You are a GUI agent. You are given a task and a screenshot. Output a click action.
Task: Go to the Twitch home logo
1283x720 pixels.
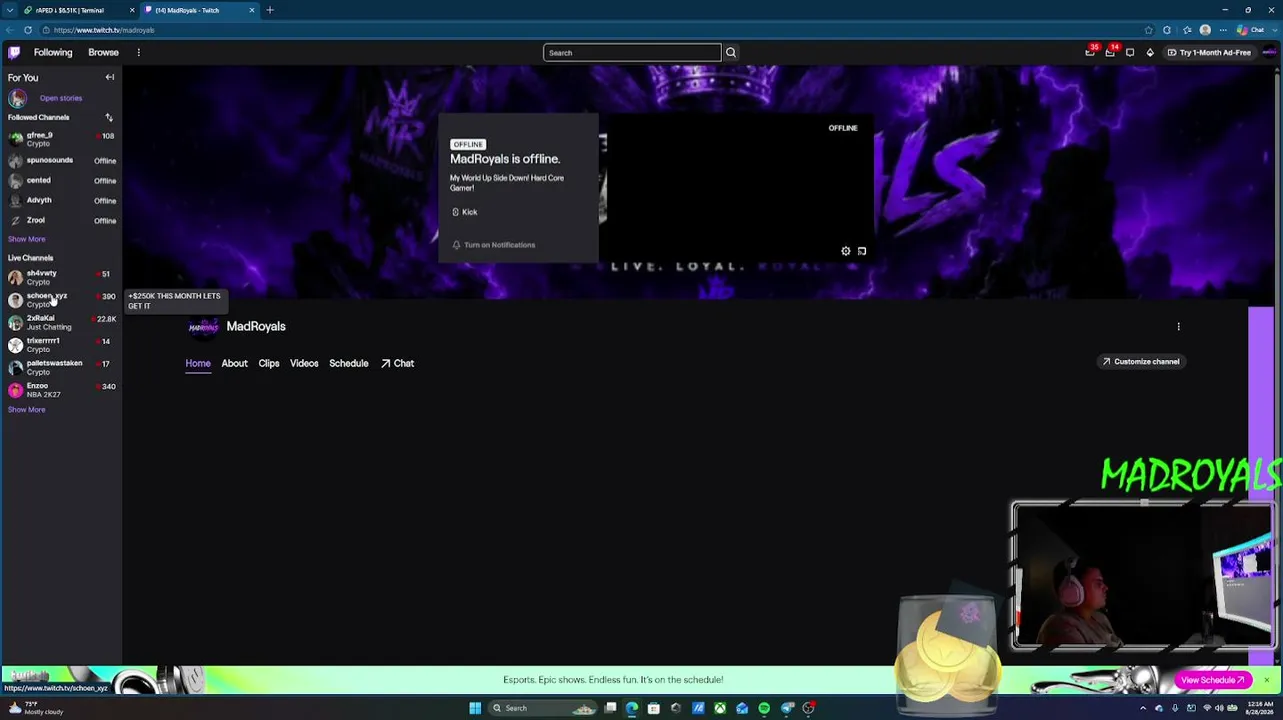point(14,52)
